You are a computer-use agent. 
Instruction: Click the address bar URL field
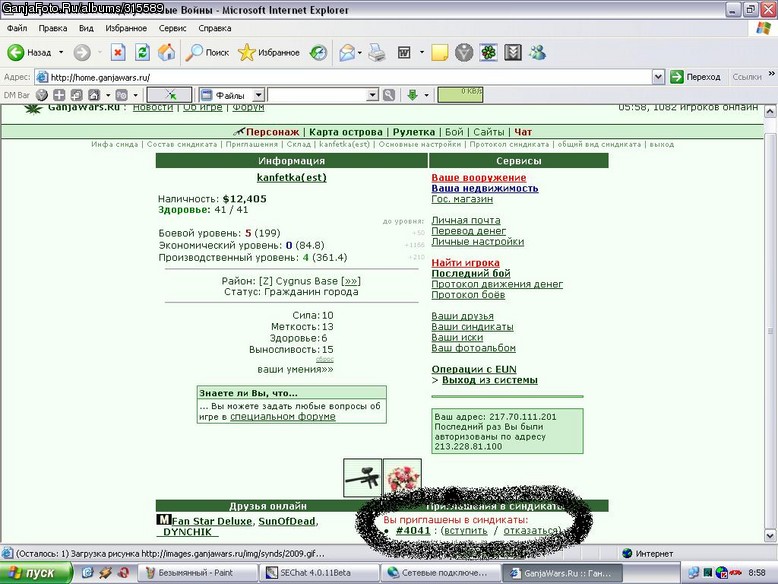tap(343, 77)
